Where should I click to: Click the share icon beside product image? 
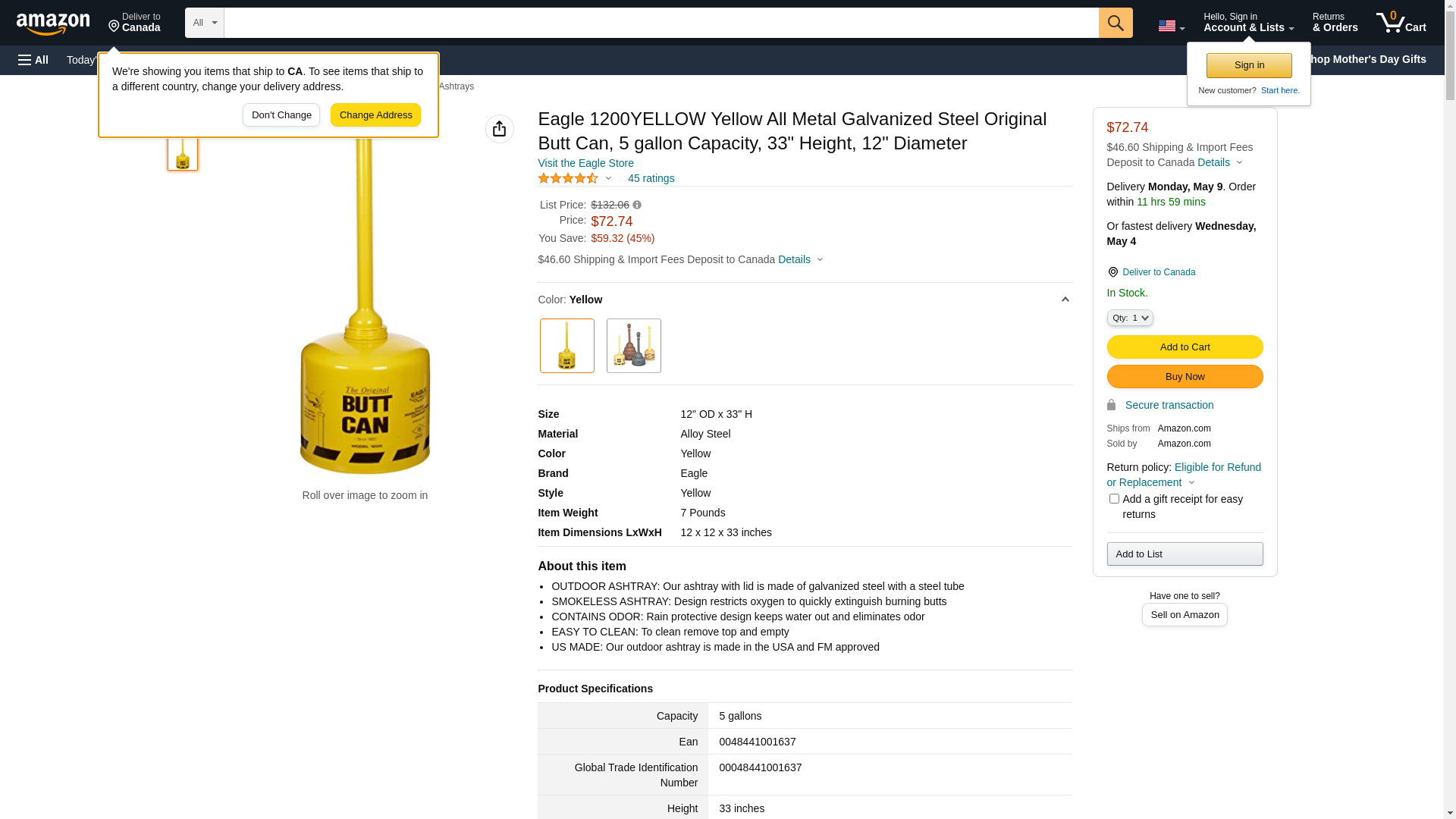tap(499, 129)
